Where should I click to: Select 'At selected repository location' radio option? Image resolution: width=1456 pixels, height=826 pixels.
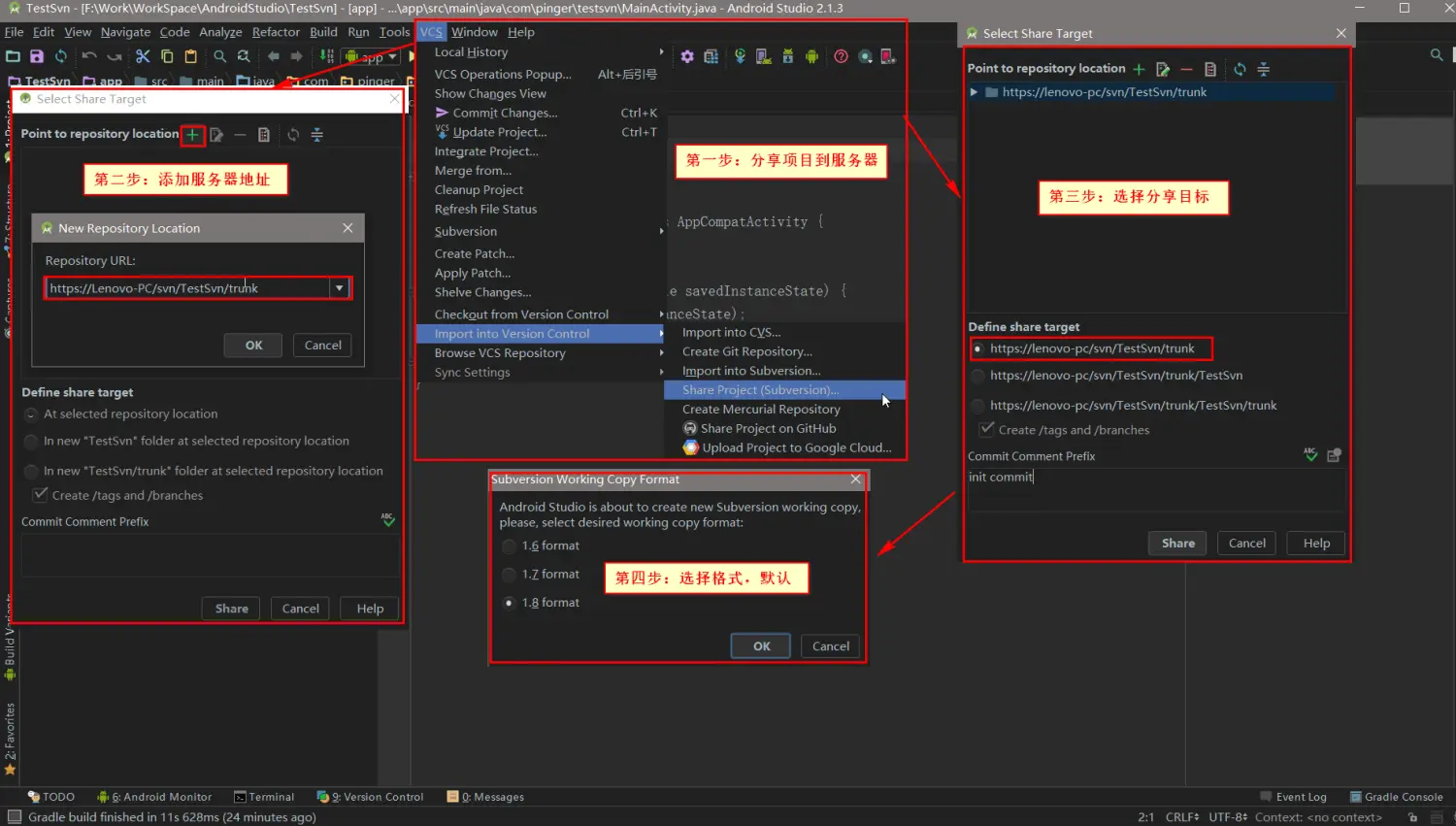[31, 414]
